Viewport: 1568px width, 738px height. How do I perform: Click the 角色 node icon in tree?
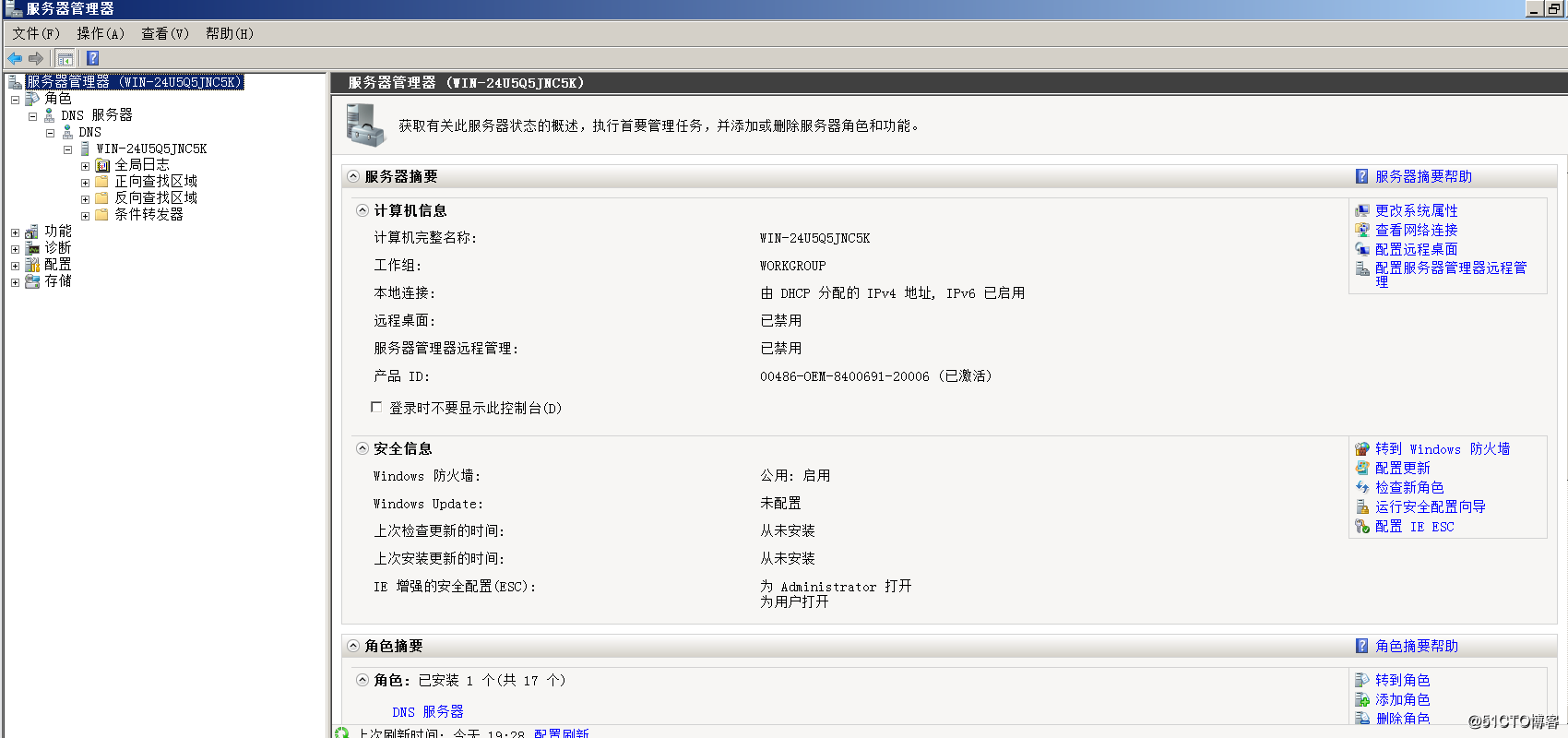[32, 99]
